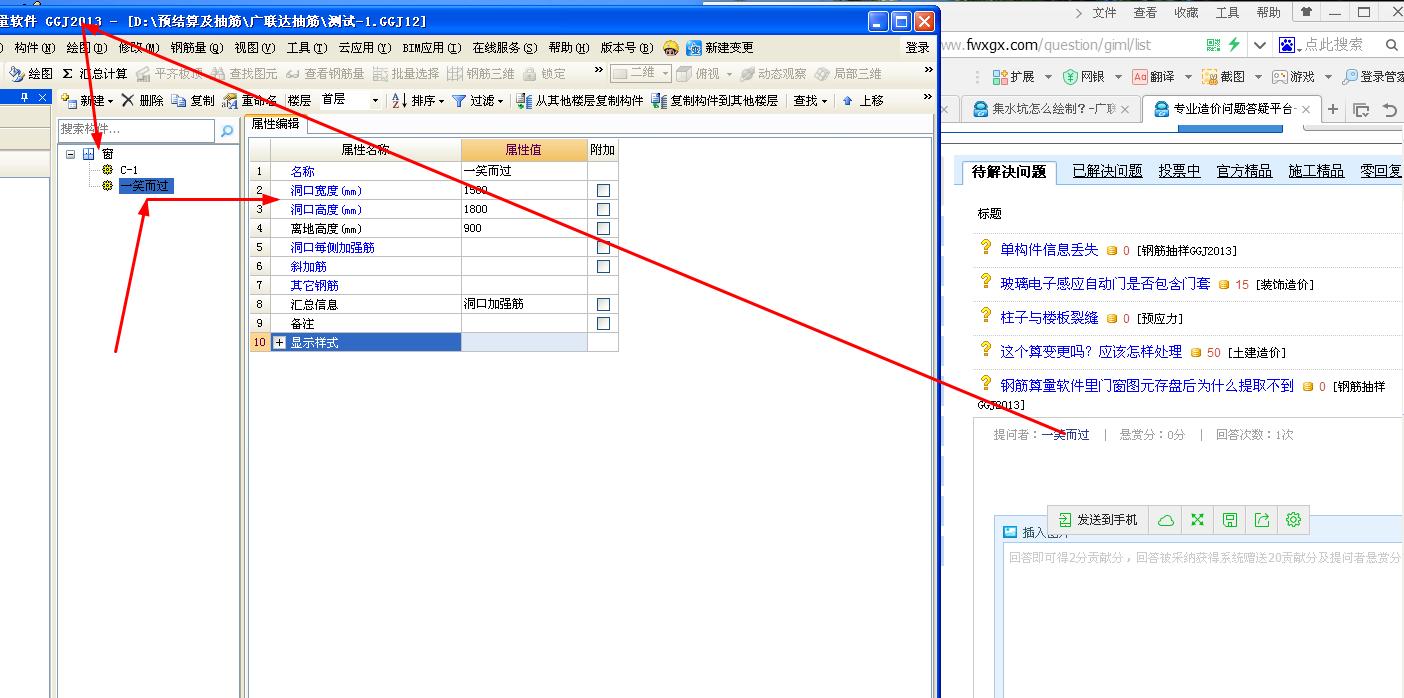Click the 搜索构件 search input field
The image size is (1404, 698).
[136, 130]
